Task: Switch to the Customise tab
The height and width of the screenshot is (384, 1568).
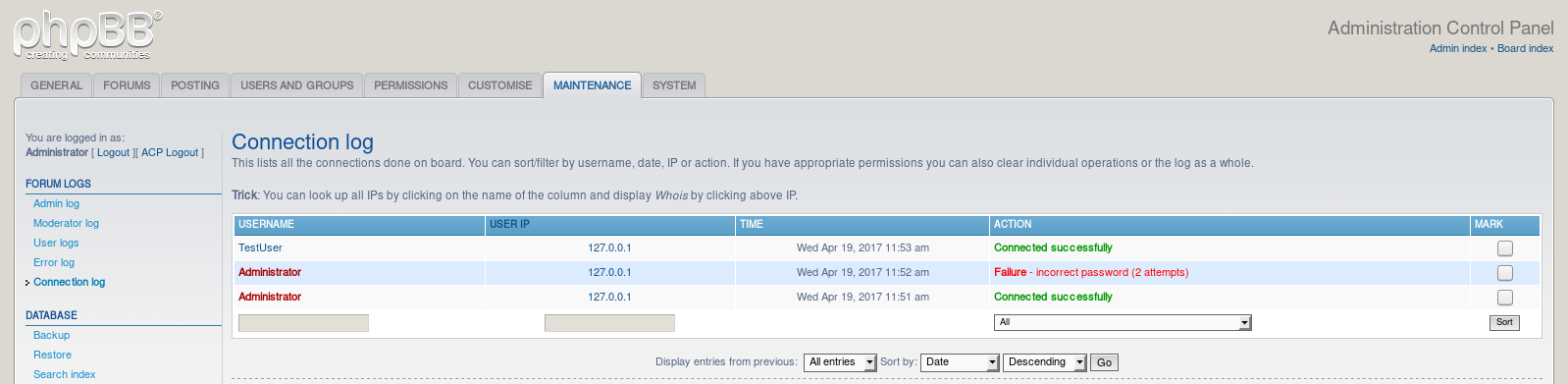Action: [x=499, y=85]
